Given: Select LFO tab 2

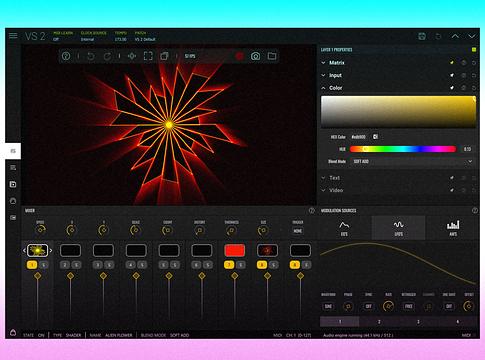Looking at the screenshot, I should (379, 322).
